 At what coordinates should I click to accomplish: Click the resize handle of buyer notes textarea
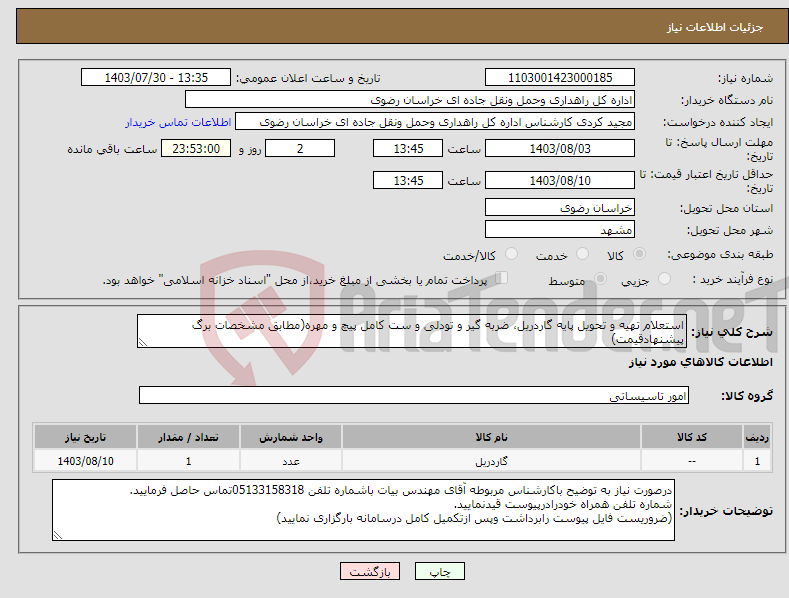click(58, 535)
